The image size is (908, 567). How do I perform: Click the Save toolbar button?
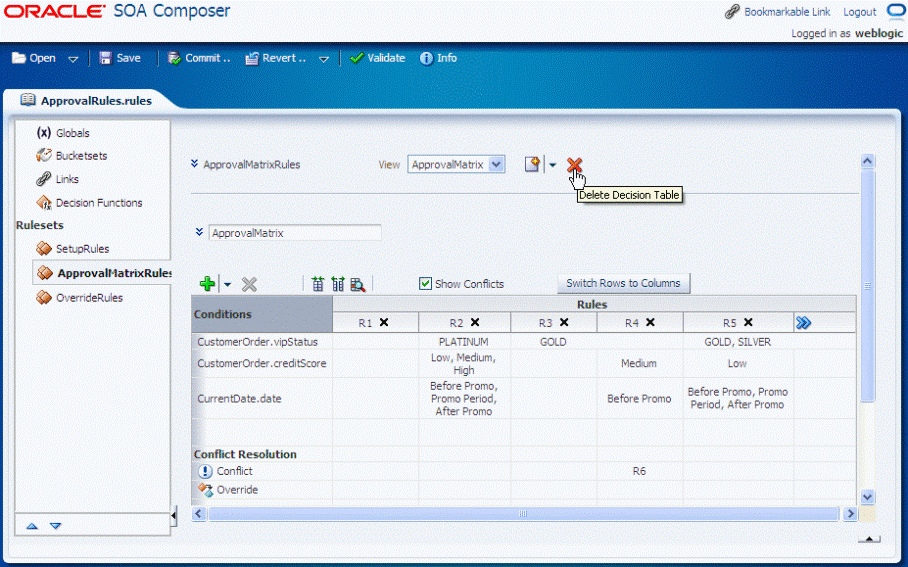[120, 58]
